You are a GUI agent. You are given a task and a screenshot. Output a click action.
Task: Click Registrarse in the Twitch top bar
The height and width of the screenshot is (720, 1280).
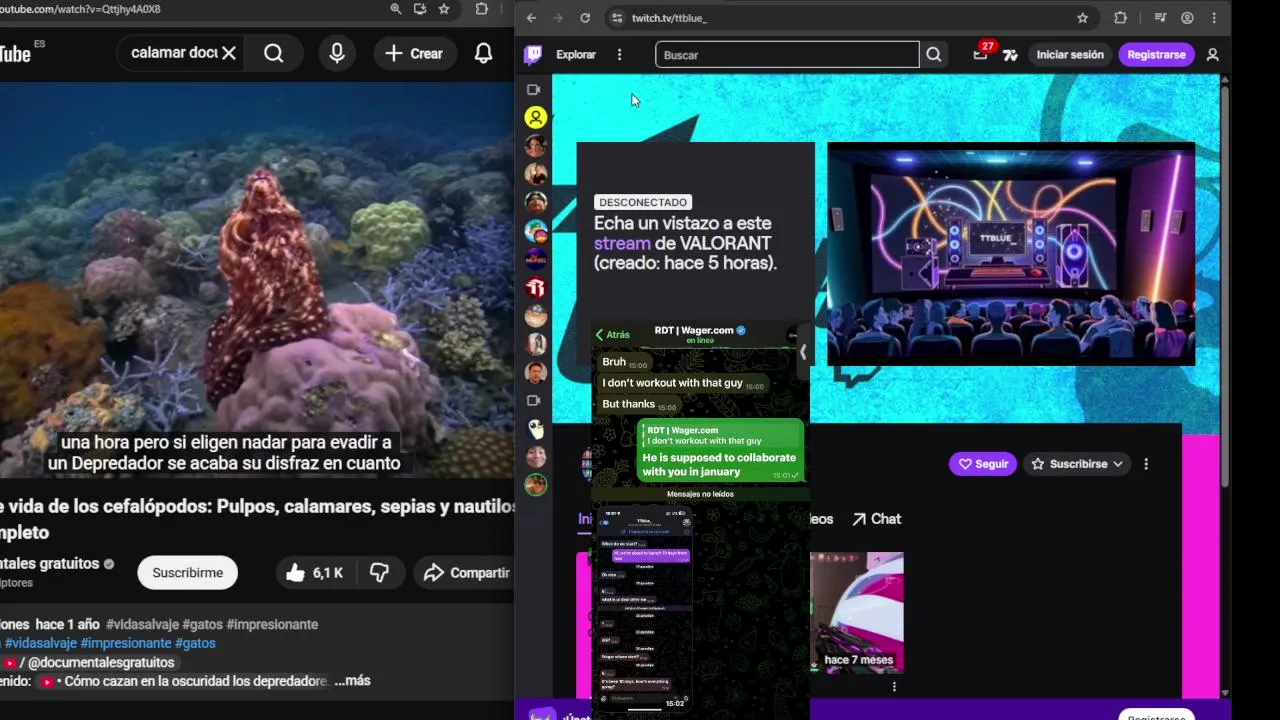coord(1156,55)
